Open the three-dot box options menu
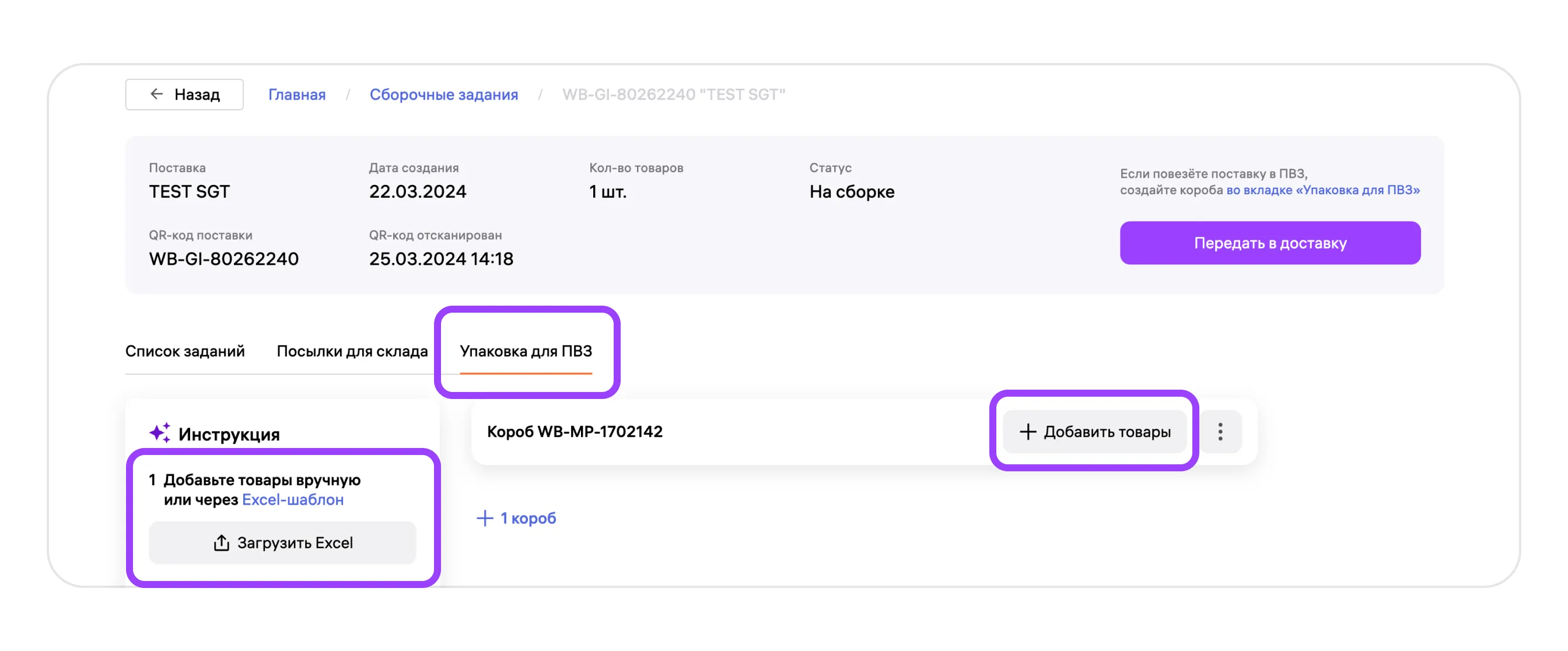The image size is (1568, 651). (1220, 431)
